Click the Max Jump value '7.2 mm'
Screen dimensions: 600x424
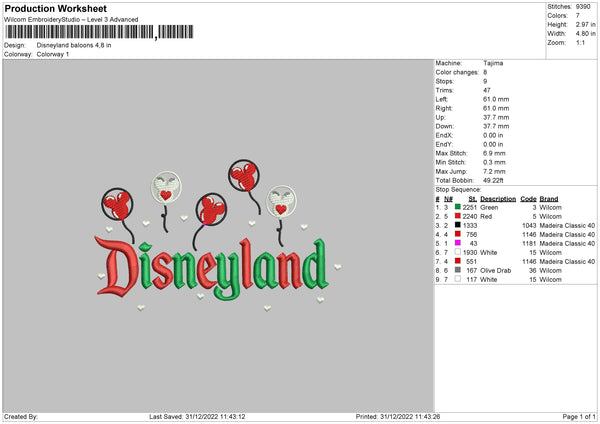pos(494,171)
